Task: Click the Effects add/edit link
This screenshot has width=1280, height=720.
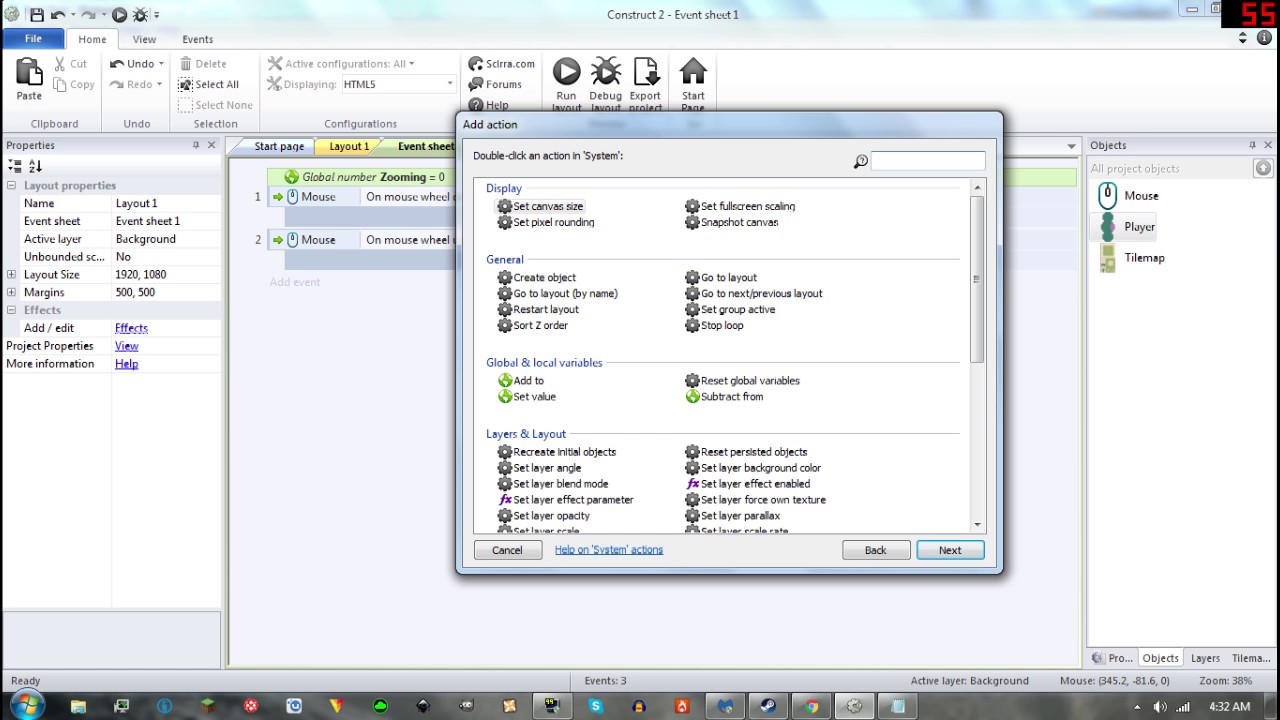Action: tap(131, 328)
